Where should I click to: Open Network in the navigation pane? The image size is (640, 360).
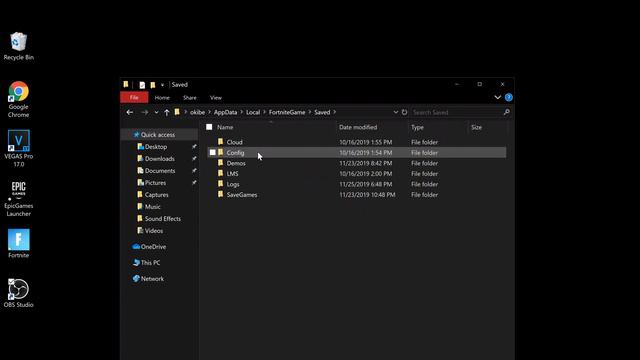(x=148, y=279)
